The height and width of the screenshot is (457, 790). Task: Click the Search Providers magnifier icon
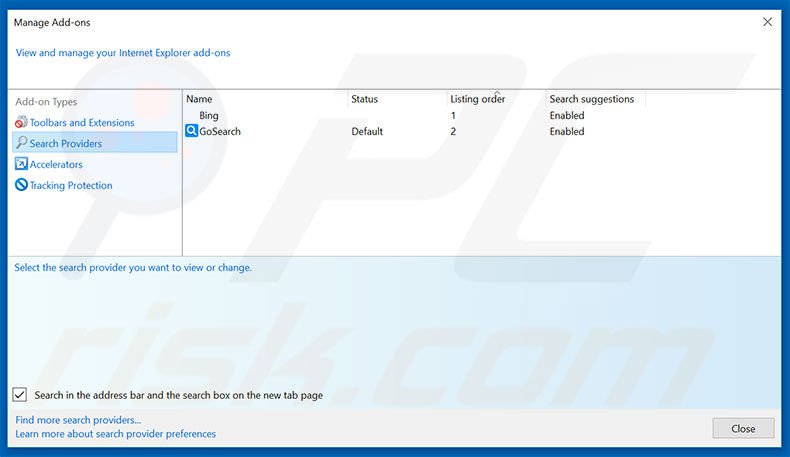21,143
